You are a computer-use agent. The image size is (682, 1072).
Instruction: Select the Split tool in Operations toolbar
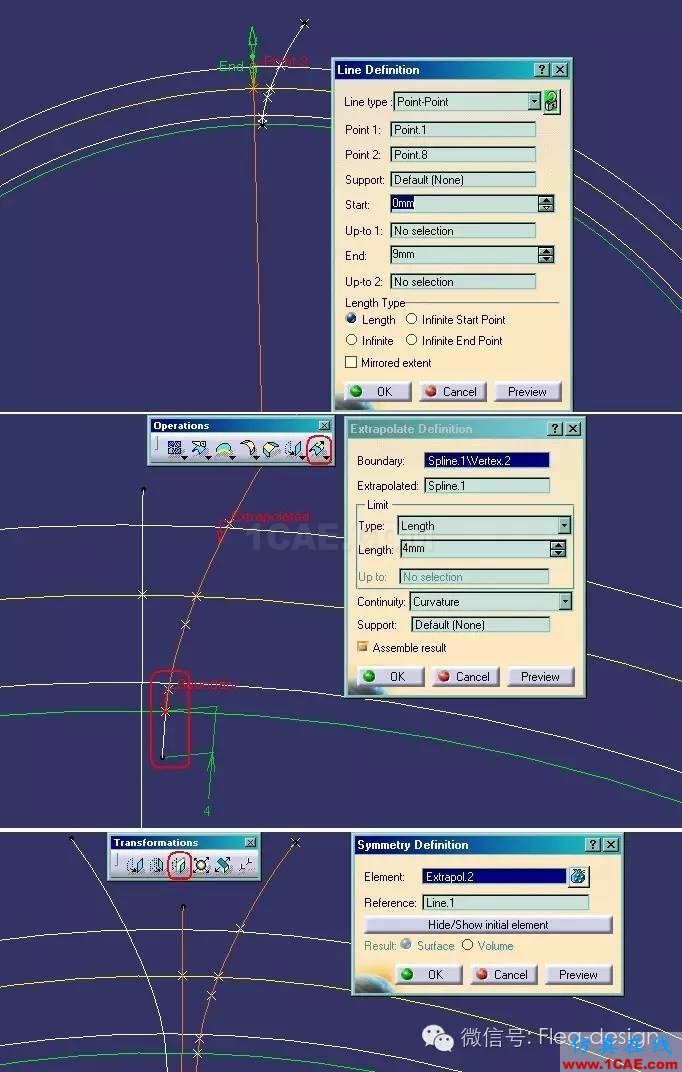200,448
